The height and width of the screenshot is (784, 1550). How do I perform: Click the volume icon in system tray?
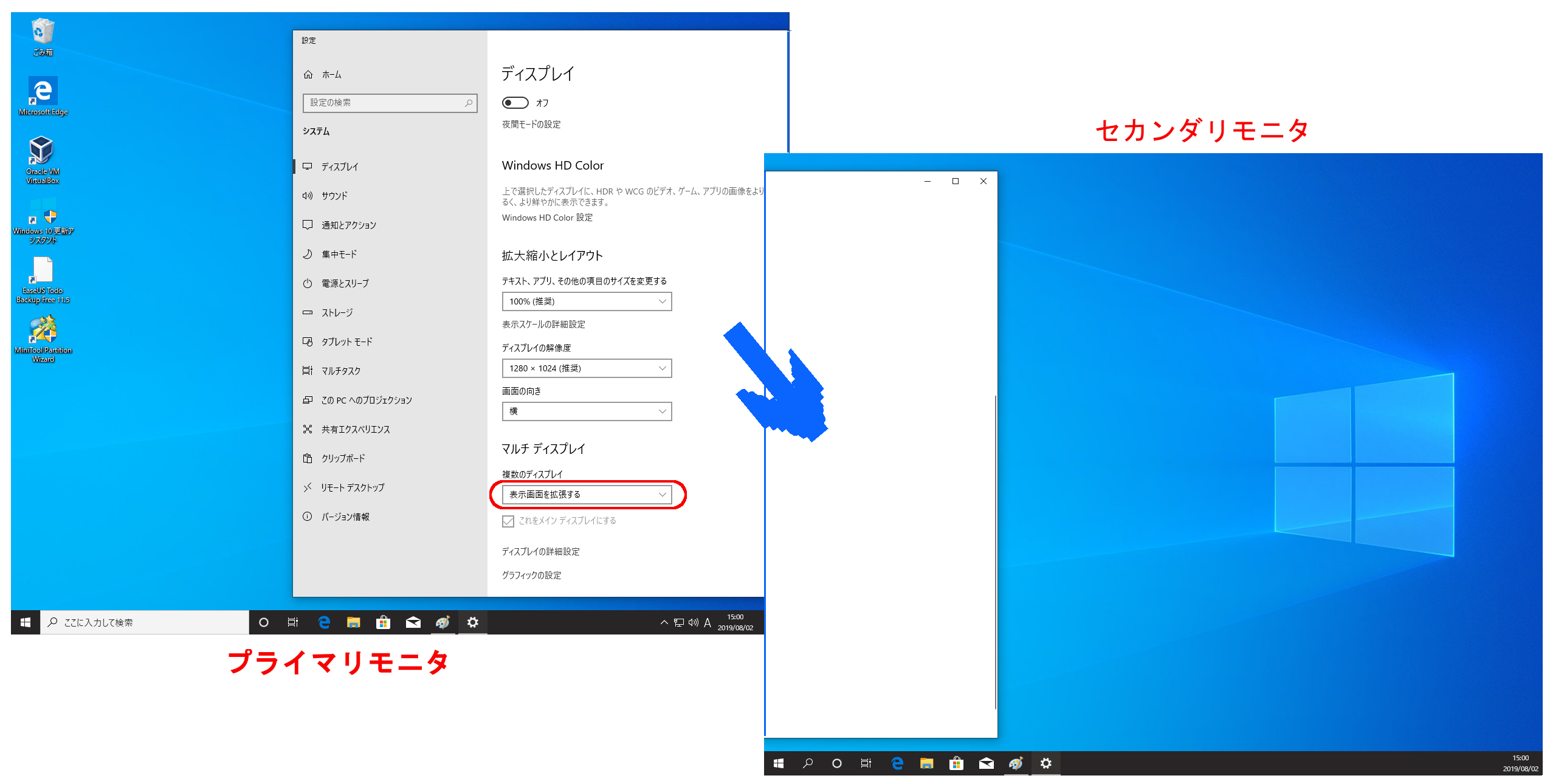coord(694,622)
